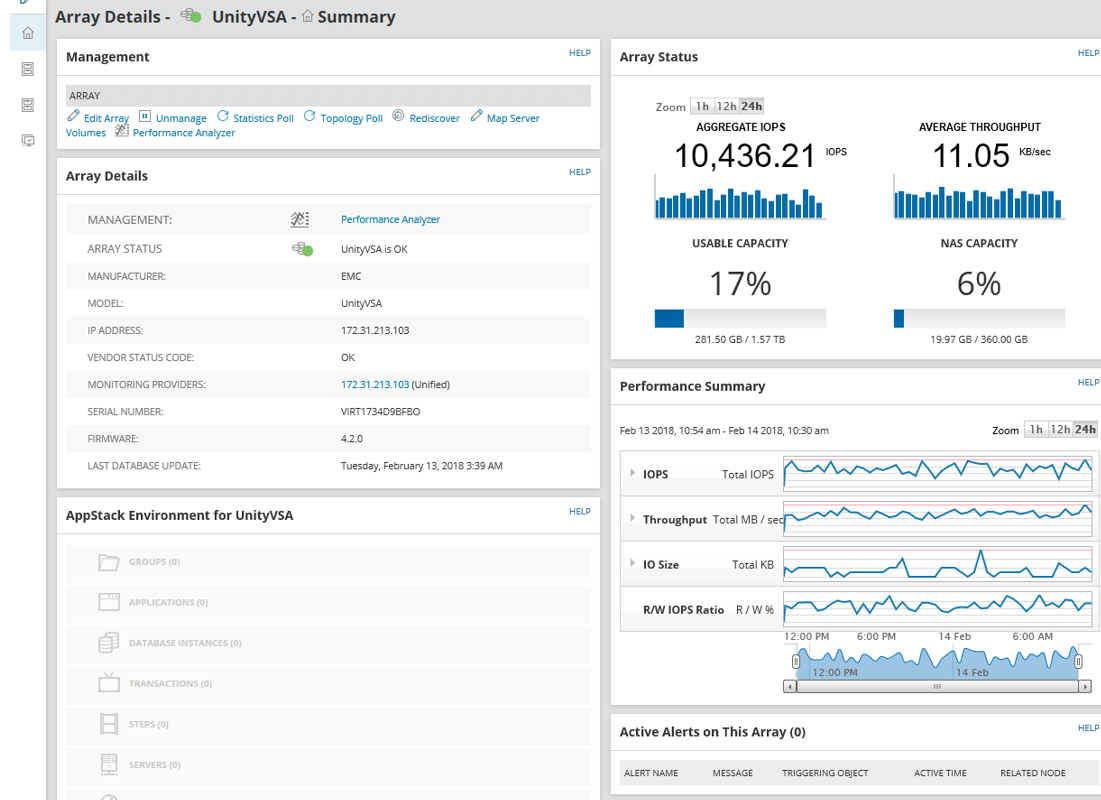Click the Unmanage pause icon
This screenshot has width=1101, height=800.
pyautogui.click(x=145, y=117)
